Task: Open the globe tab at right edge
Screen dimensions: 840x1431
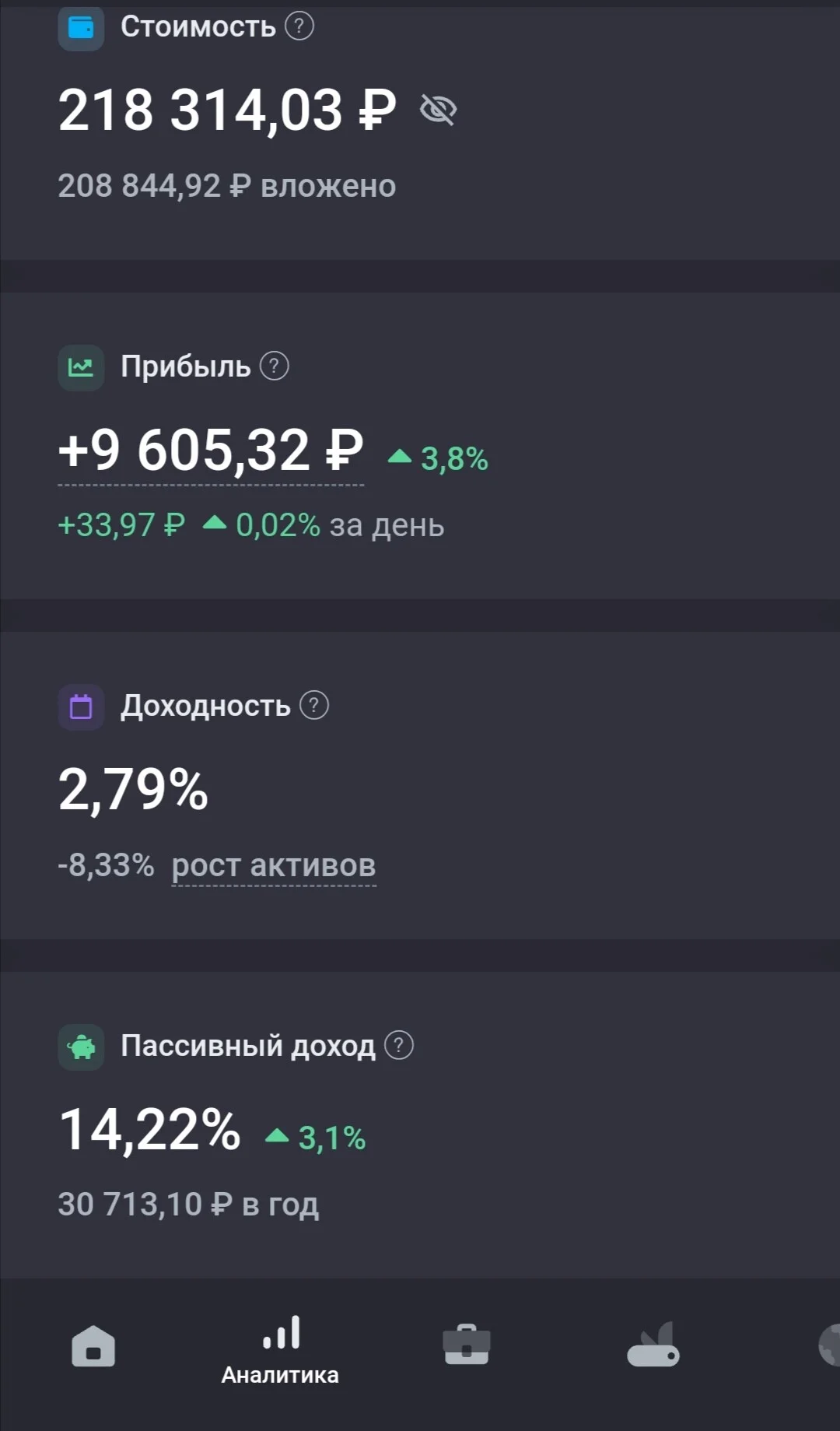Action: (829, 1345)
